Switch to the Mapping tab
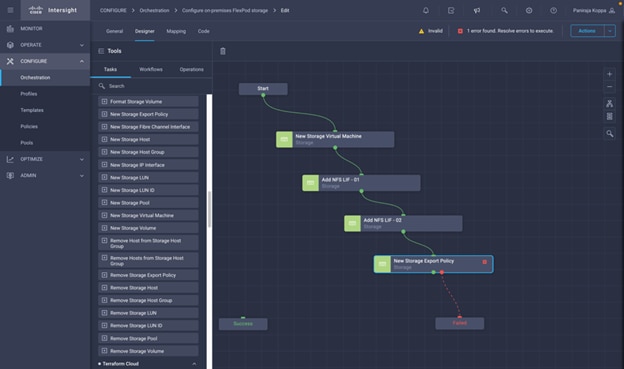 [176, 31]
